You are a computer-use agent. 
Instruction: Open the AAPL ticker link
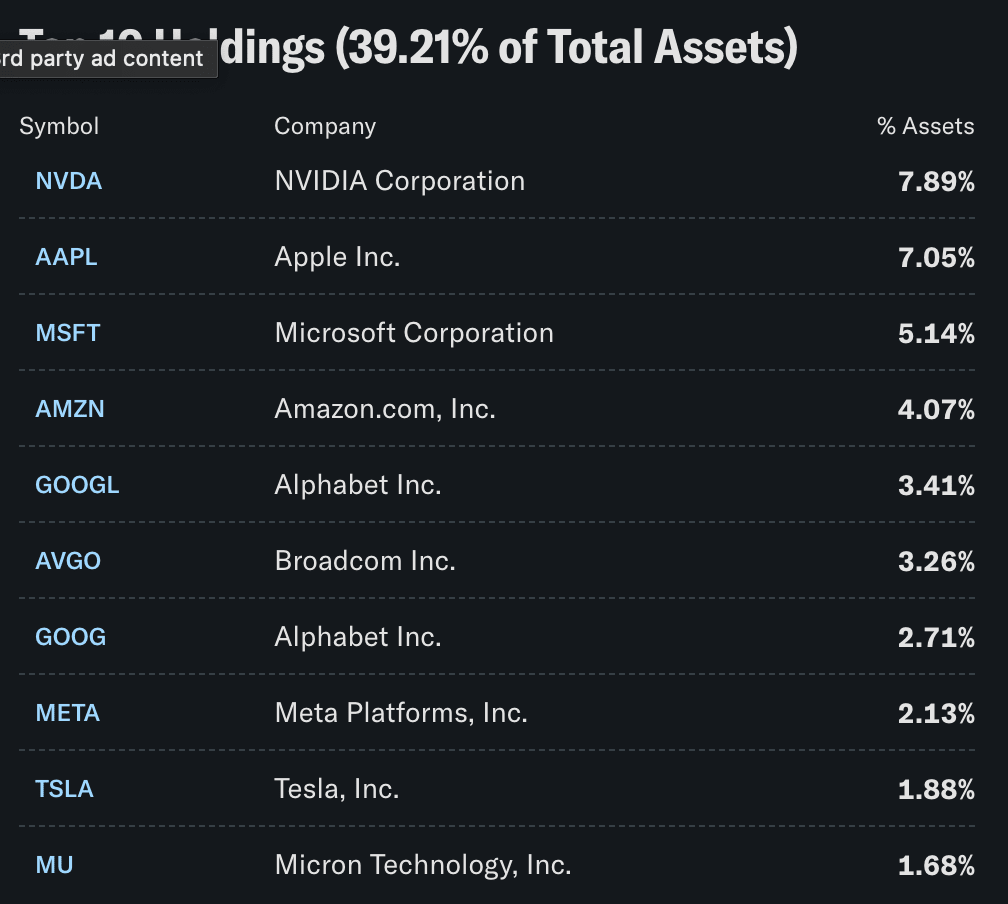click(x=66, y=257)
